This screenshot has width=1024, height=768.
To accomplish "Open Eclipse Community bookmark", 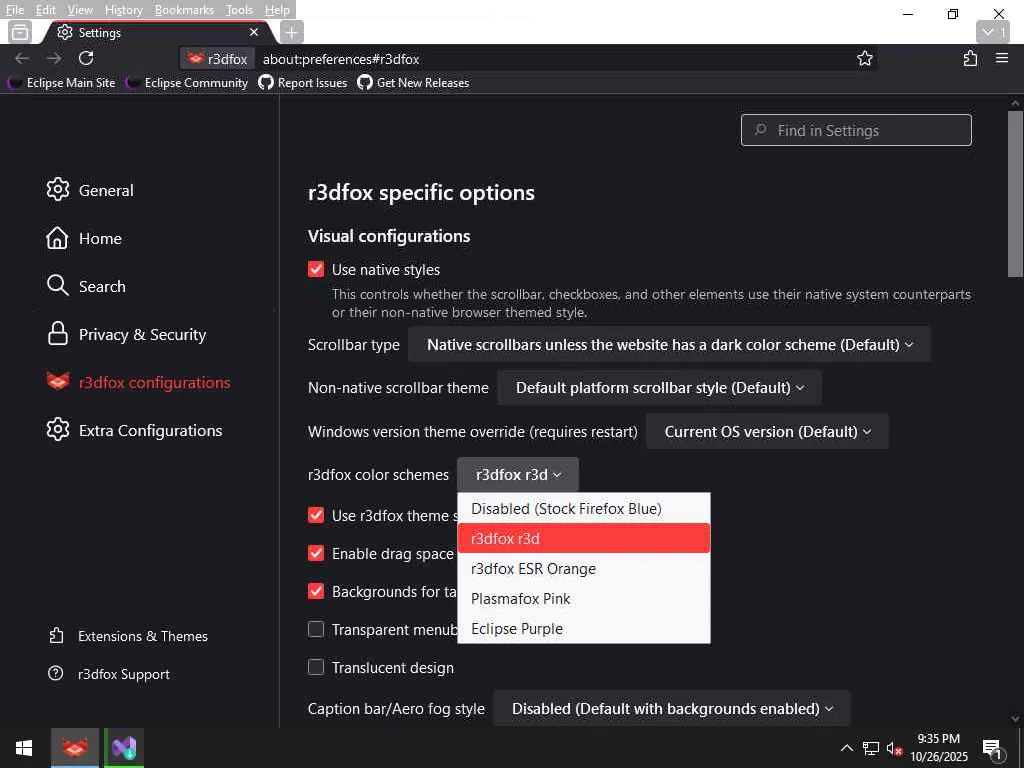I will [187, 83].
